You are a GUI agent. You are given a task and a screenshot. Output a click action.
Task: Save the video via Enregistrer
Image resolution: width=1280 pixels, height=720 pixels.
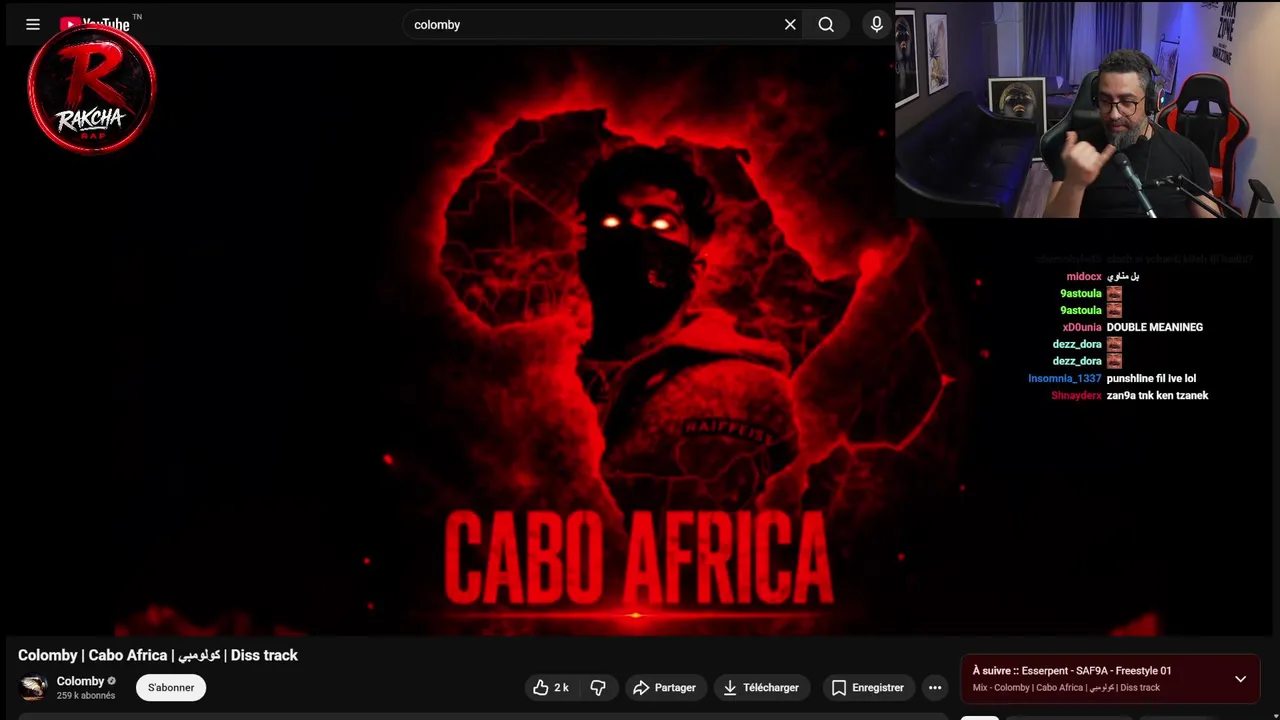pos(867,687)
